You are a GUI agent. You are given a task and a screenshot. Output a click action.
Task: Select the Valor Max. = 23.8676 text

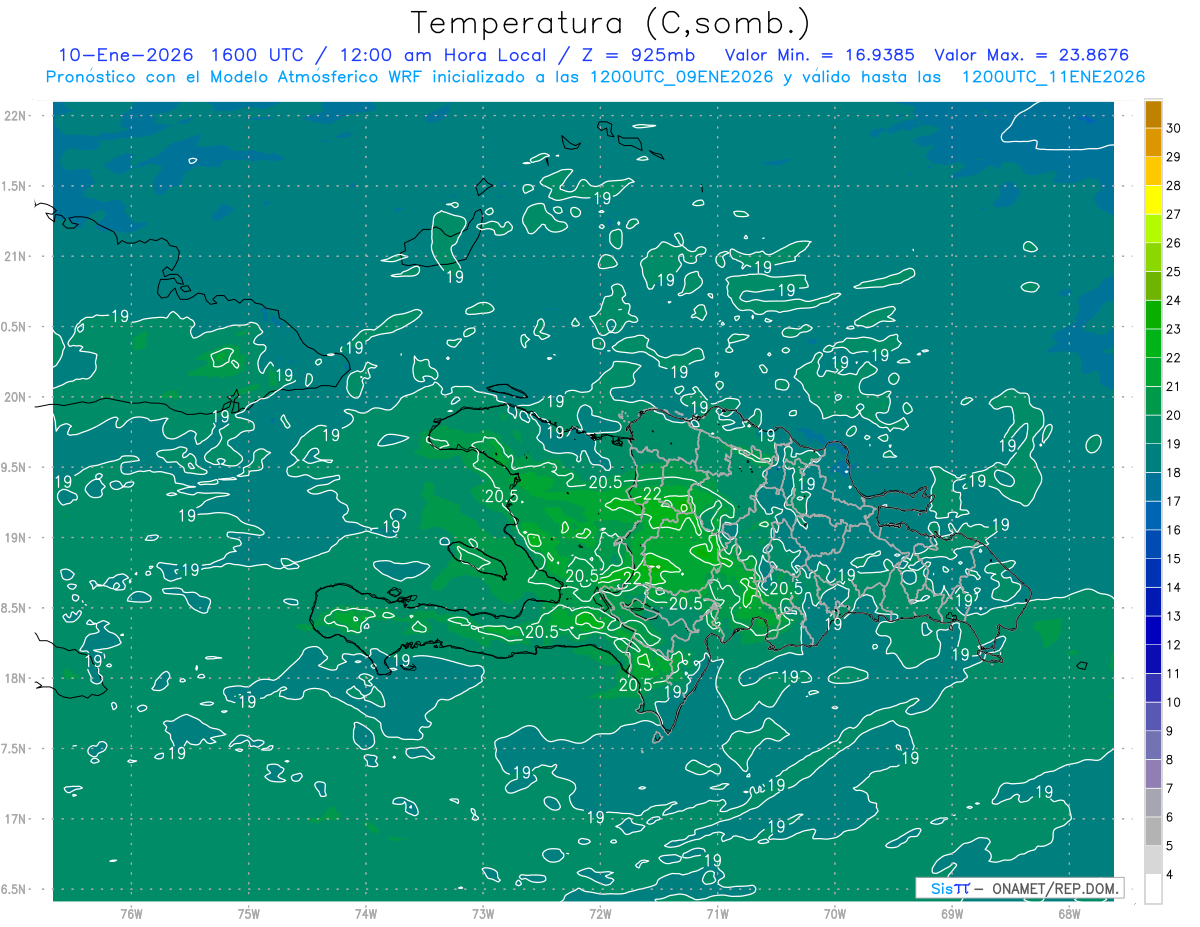(x=1030, y=55)
